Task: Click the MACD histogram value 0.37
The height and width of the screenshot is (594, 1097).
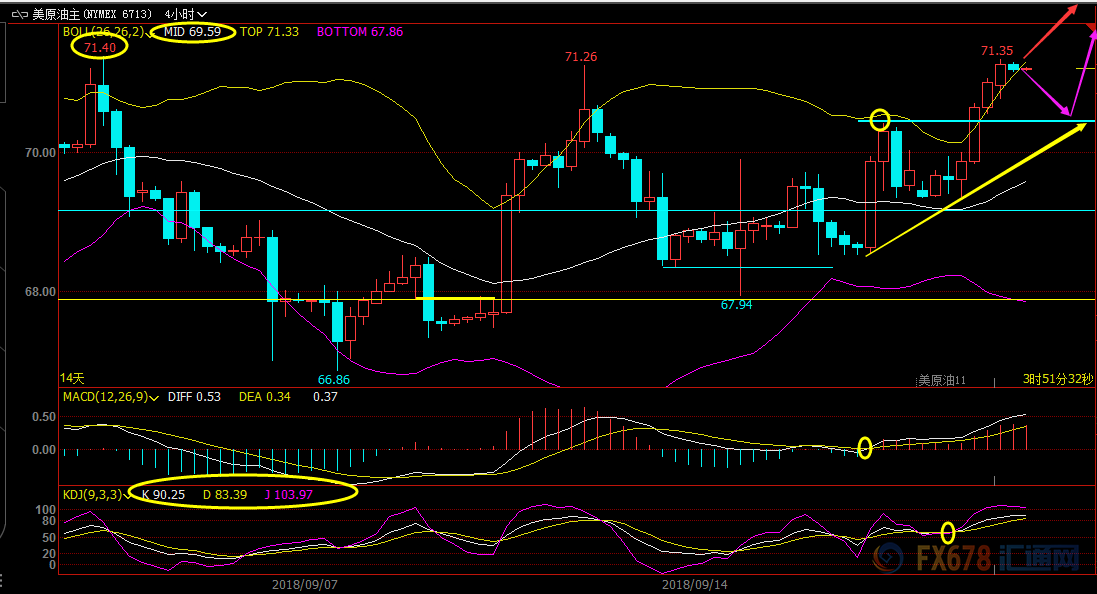Action: pyautogui.click(x=325, y=397)
